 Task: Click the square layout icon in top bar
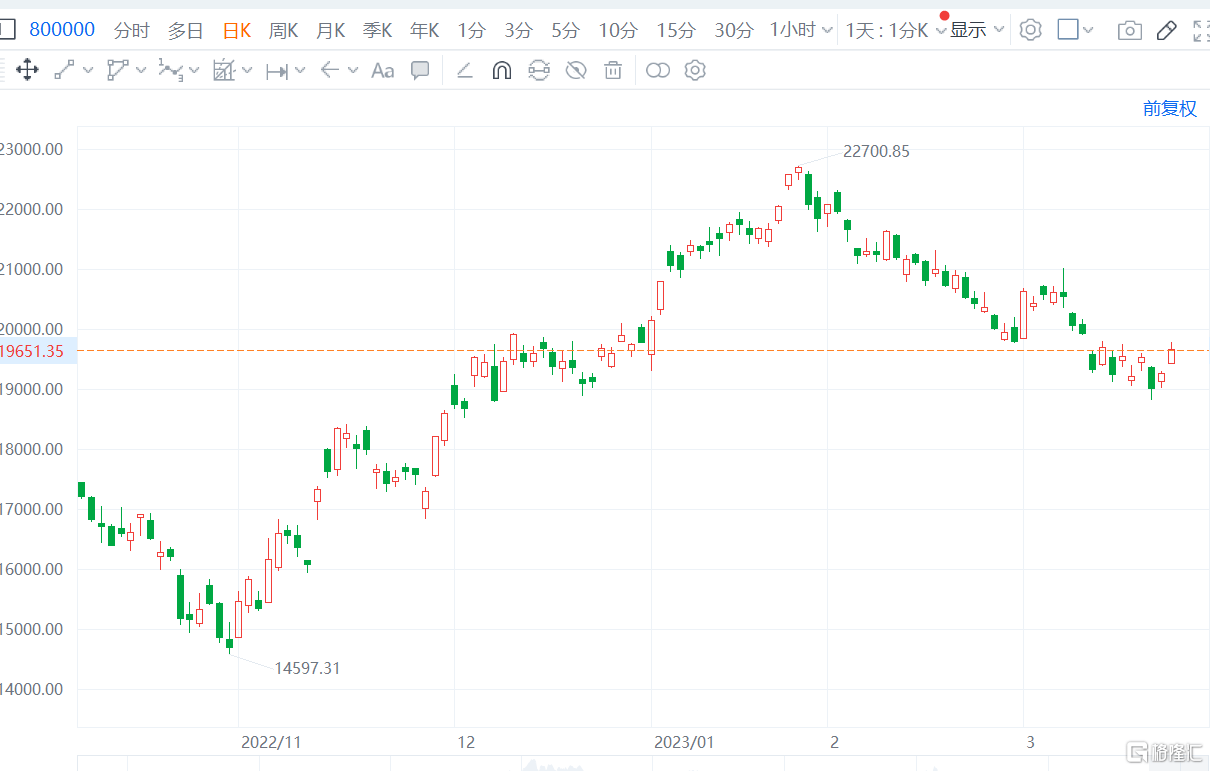tap(1068, 30)
